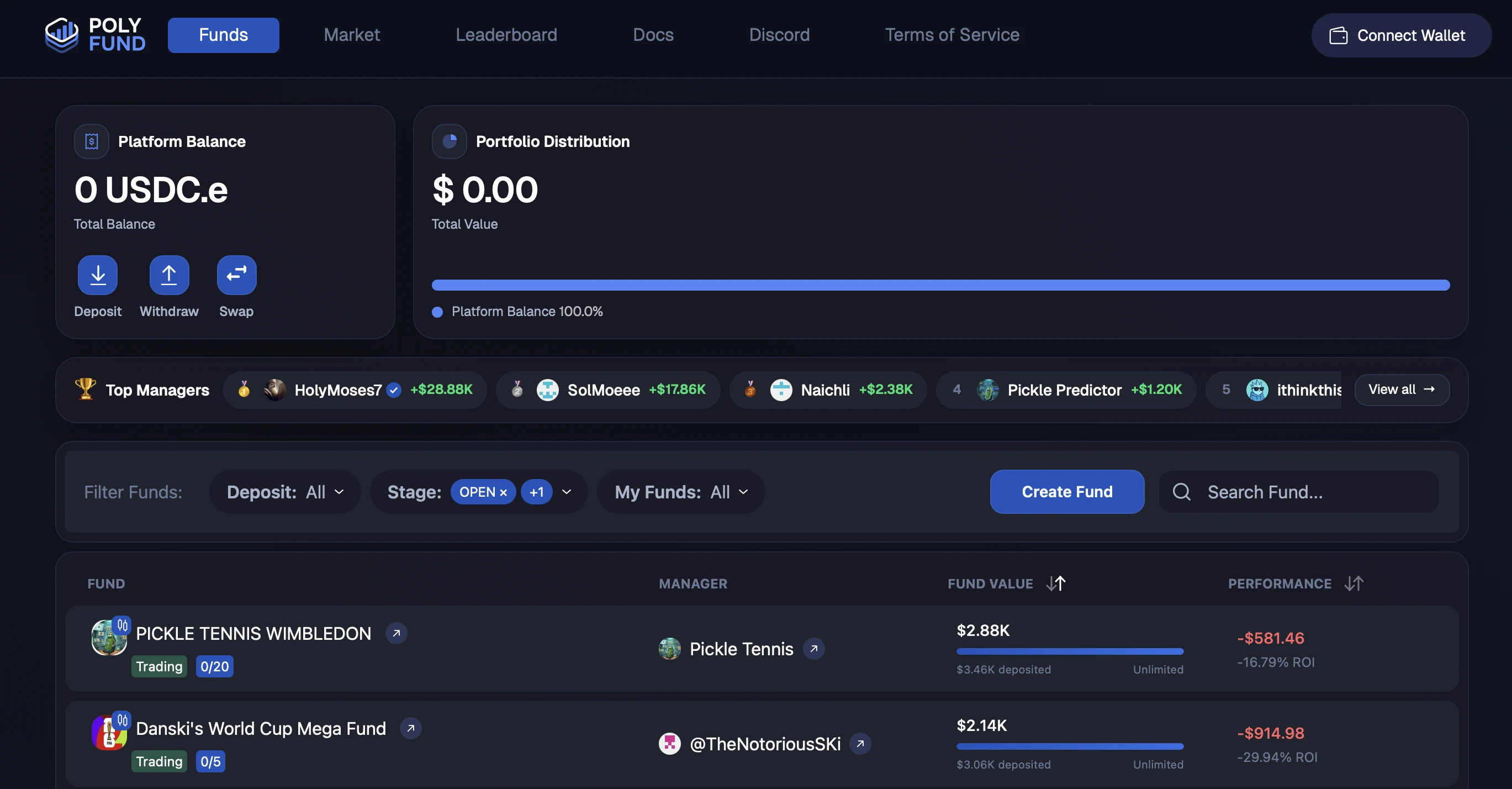Click the search magnifier icon
The image size is (1512, 789).
pyautogui.click(x=1181, y=492)
